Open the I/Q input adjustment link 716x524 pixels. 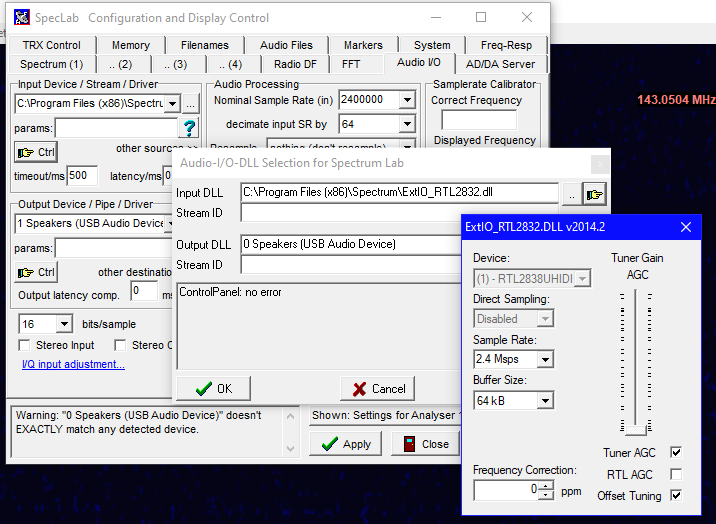coord(73,364)
